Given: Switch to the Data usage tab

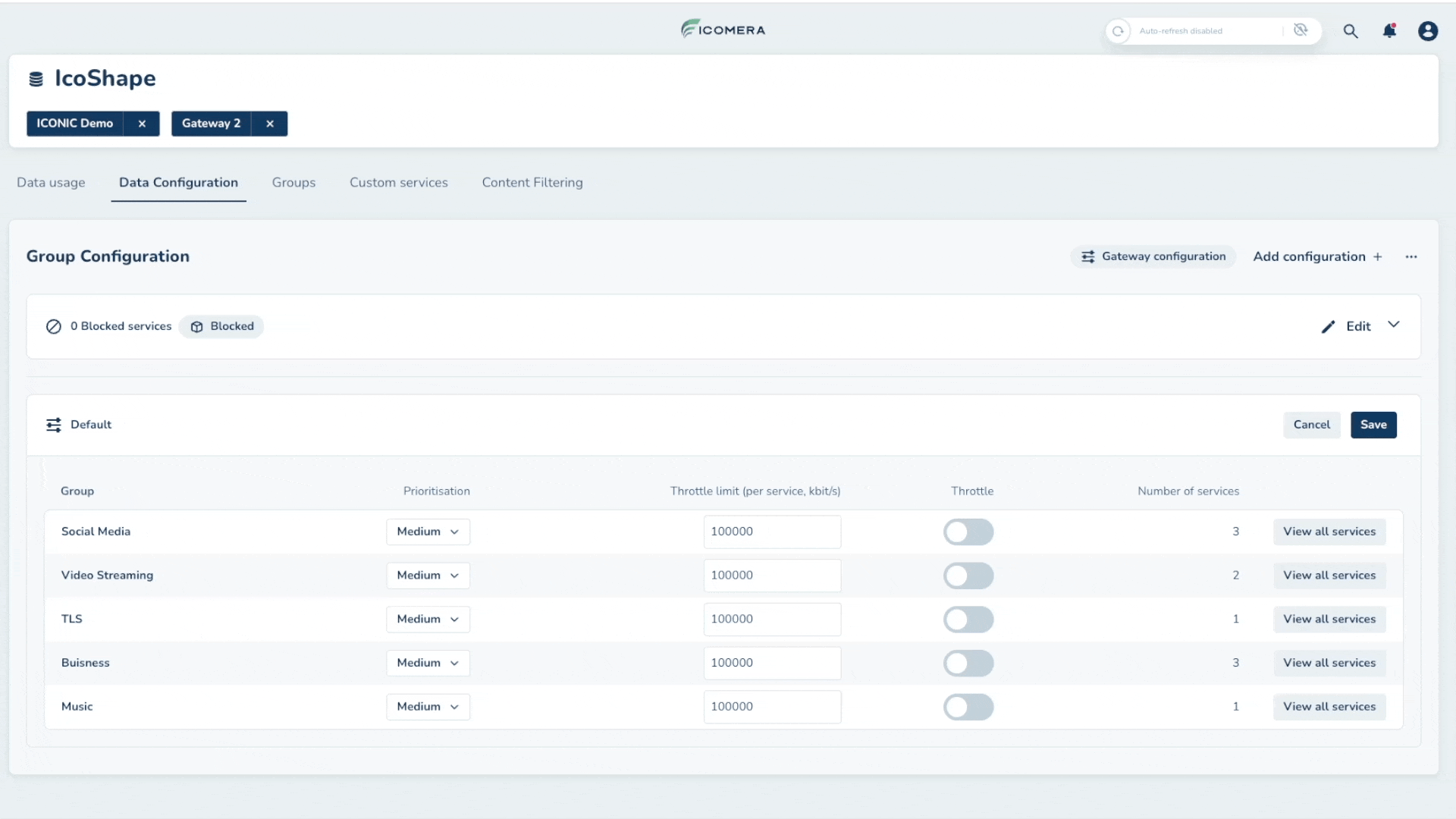Looking at the screenshot, I should click(50, 182).
